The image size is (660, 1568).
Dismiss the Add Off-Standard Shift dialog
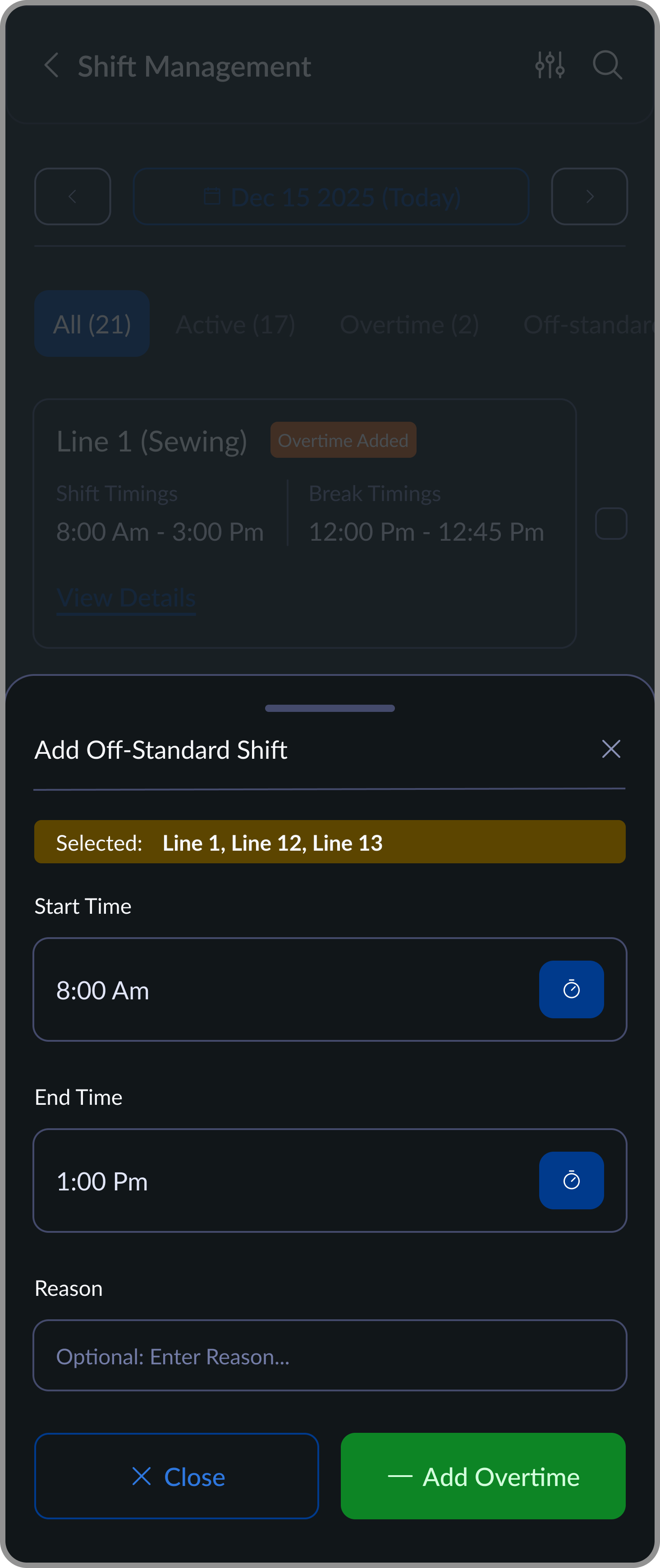pyautogui.click(x=611, y=749)
